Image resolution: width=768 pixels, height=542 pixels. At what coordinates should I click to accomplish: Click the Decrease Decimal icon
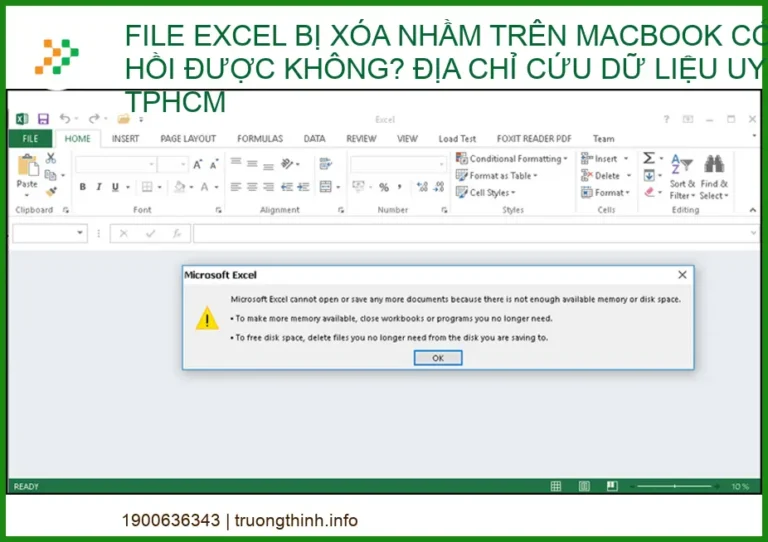coord(439,187)
